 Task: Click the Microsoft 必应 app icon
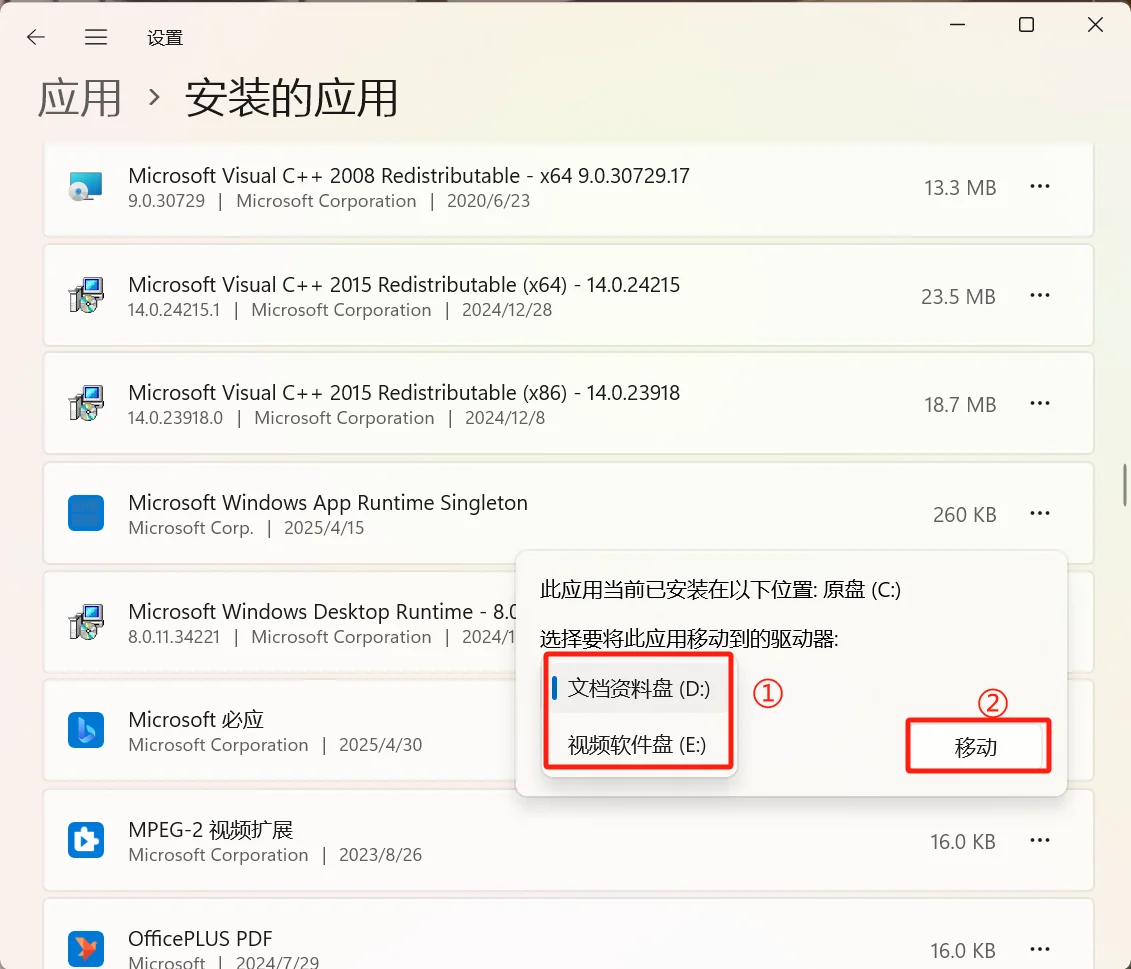(x=86, y=731)
